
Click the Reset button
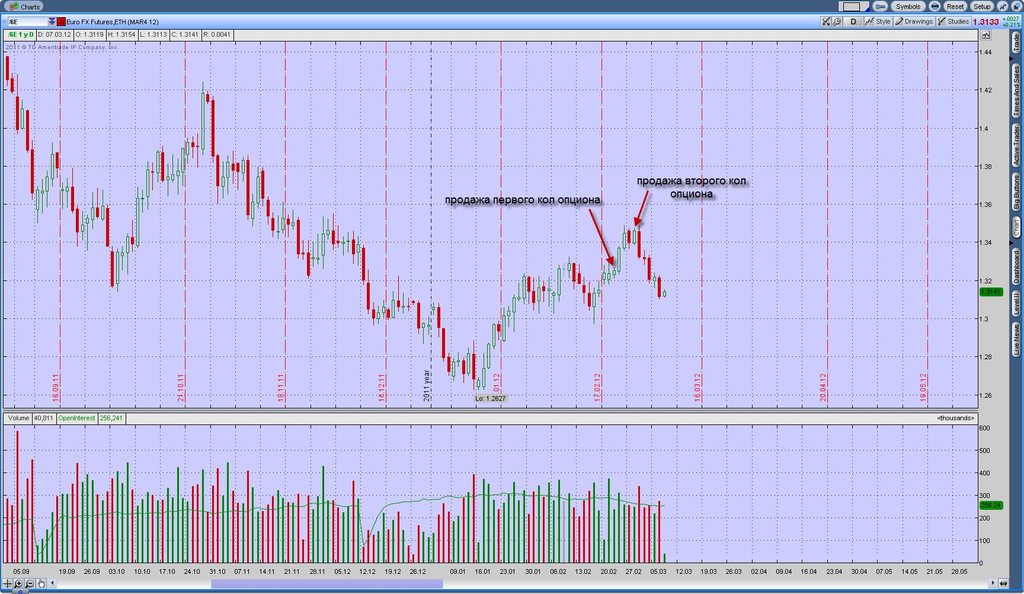(x=955, y=7)
